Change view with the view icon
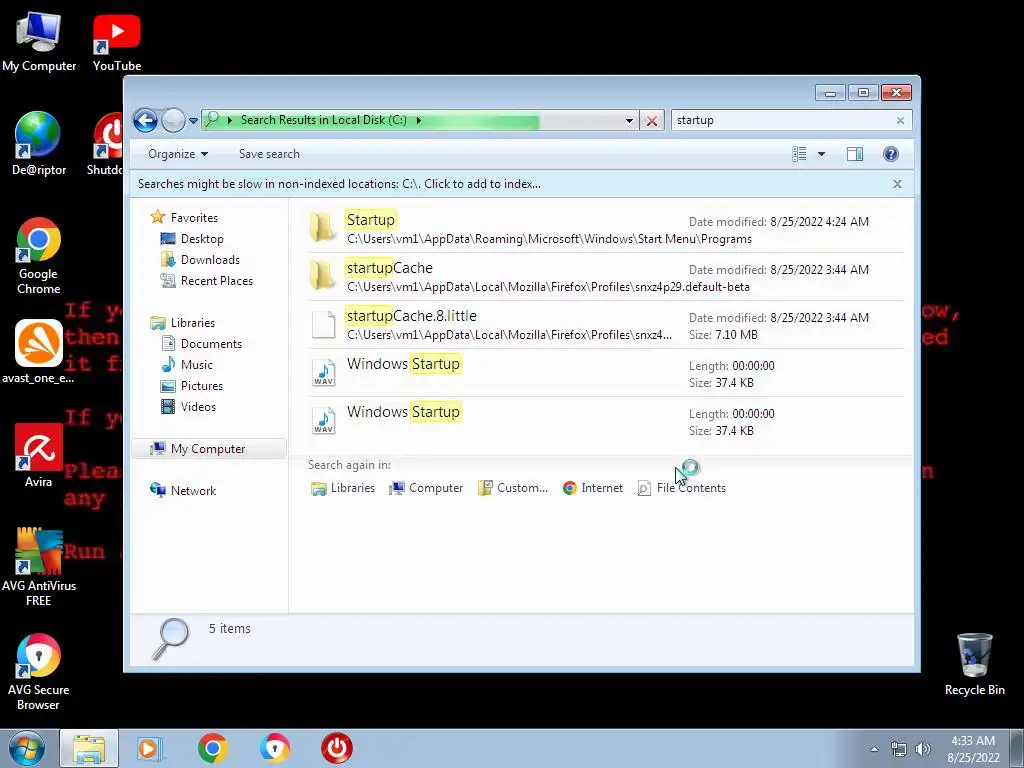 click(x=799, y=154)
